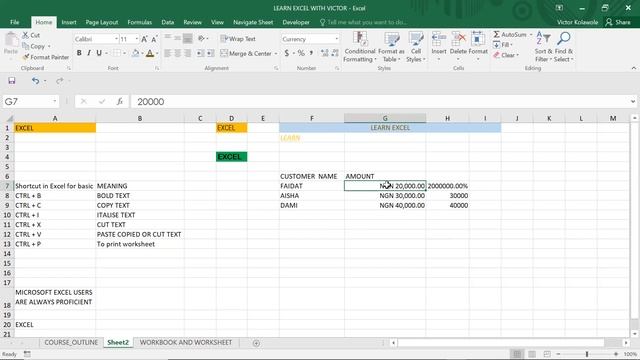640x360 pixels.
Task: Click Decrease Decimal icon
Action: [x=335, y=53]
